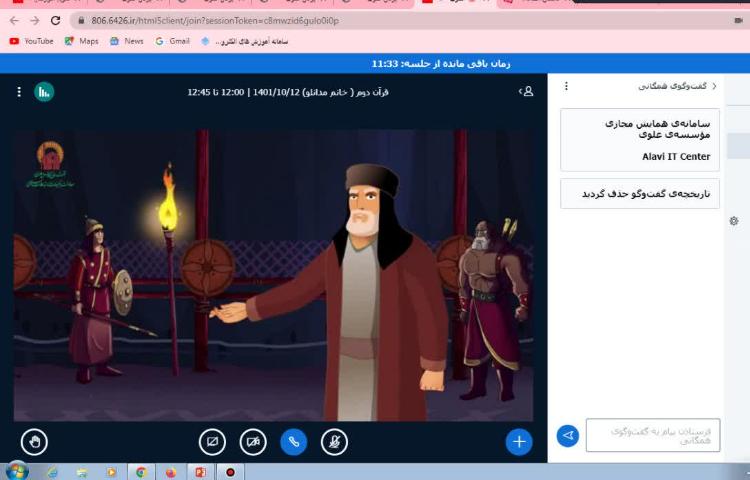The height and width of the screenshot is (480, 750).
Task: Click settings gear on right edge
Action: click(x=734, y=221)
